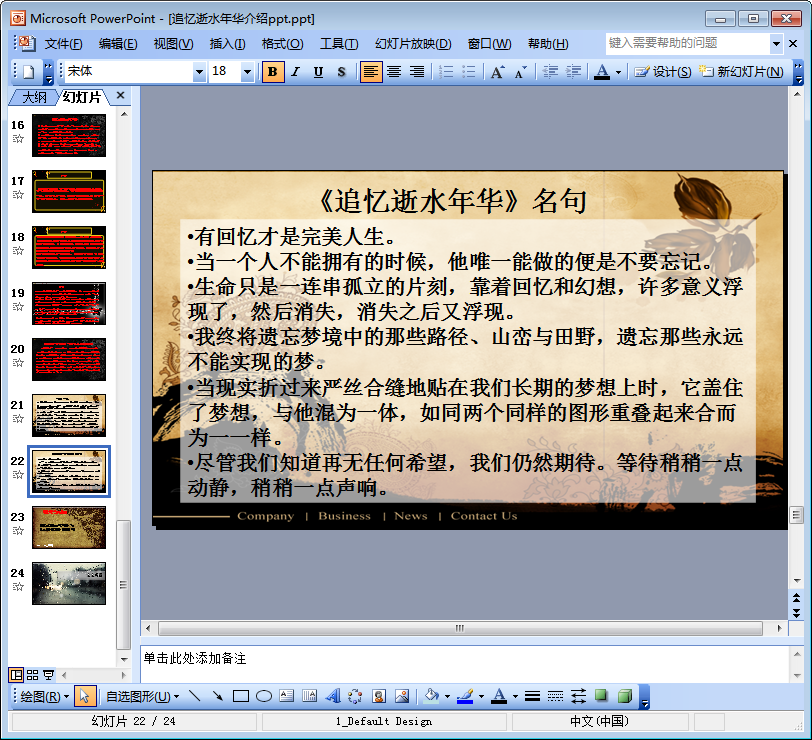Viewport: 812px width, 740px height.
Task: Expand line color dropdown arrow
Action: pos(481,697)
